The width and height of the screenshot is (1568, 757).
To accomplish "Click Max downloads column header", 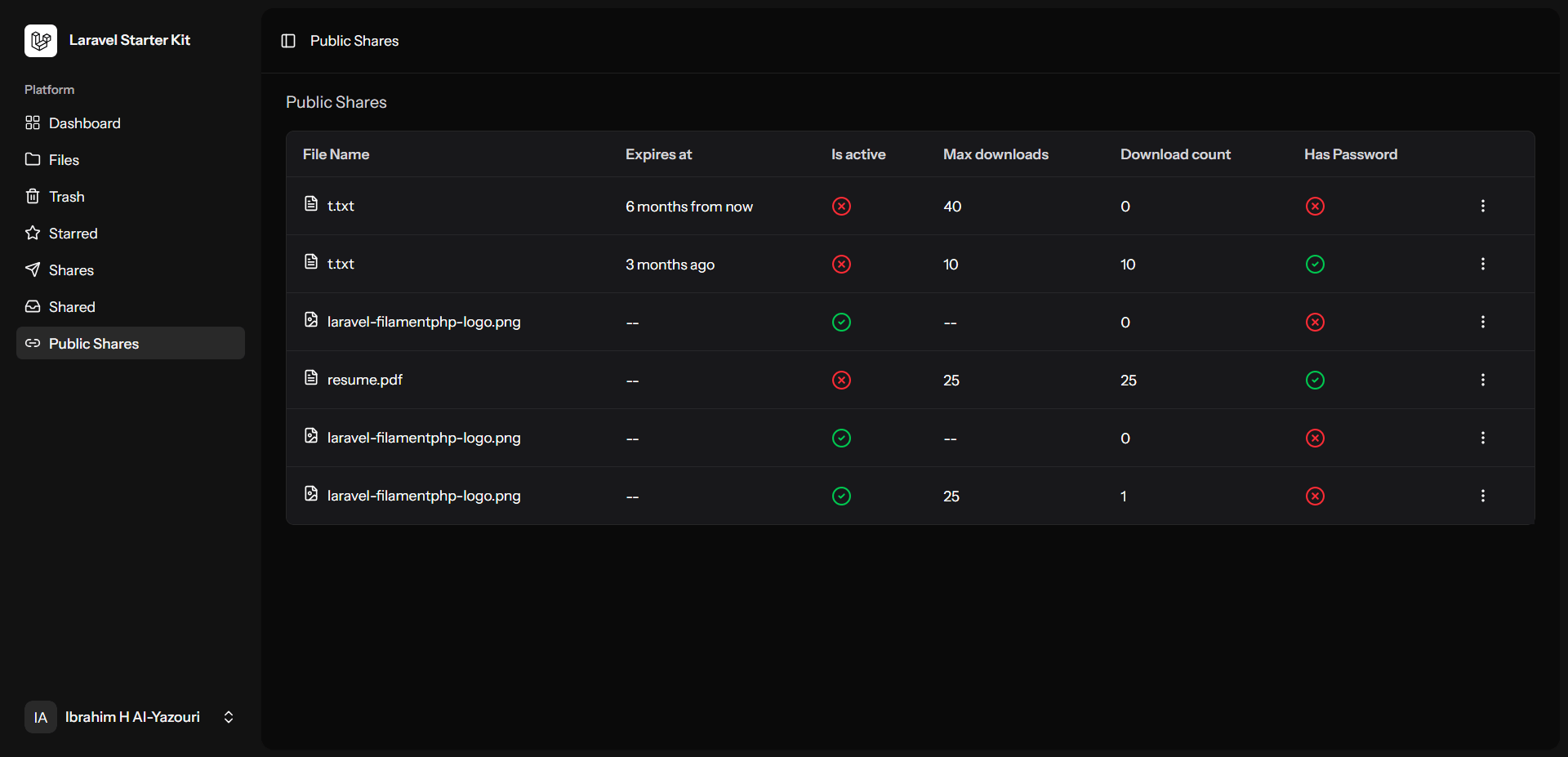I will (996, 154).
